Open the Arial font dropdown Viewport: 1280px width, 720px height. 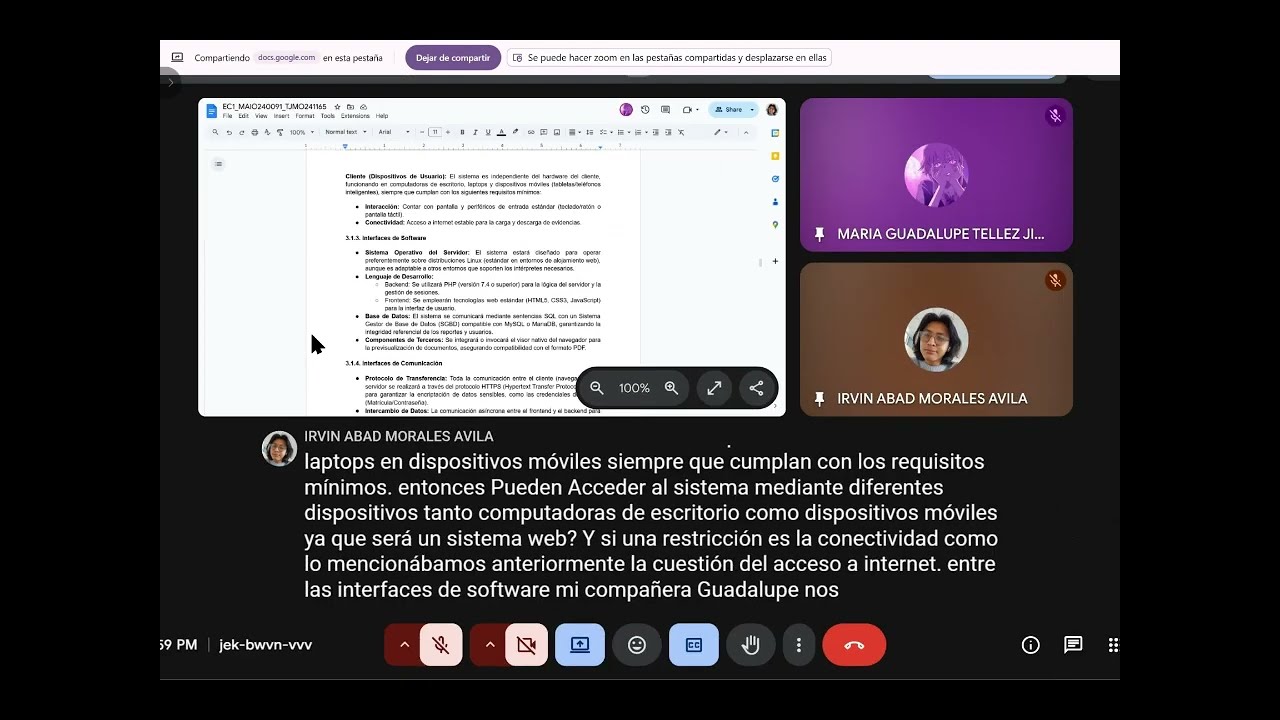394,132
